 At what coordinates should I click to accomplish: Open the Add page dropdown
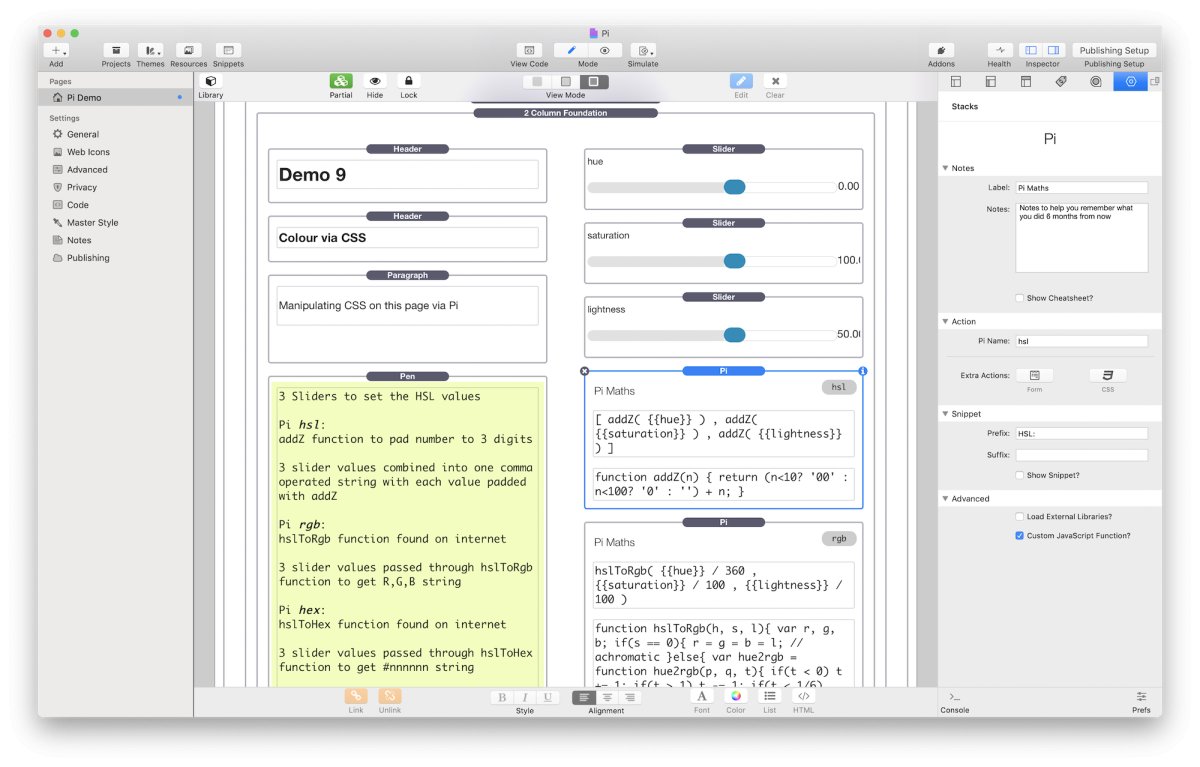57,50
